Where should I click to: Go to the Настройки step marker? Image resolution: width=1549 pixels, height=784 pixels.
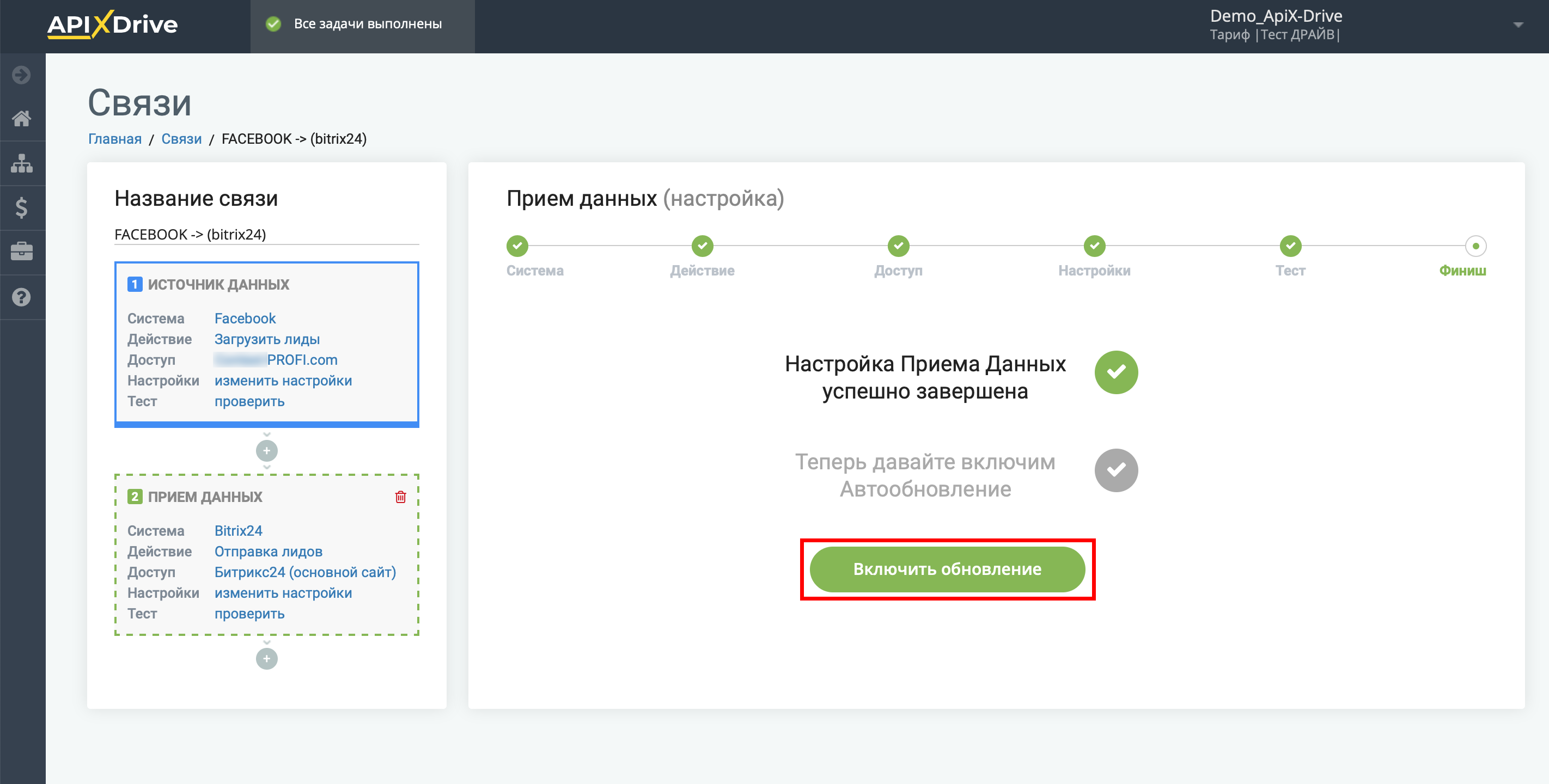tap(1094, 246)
